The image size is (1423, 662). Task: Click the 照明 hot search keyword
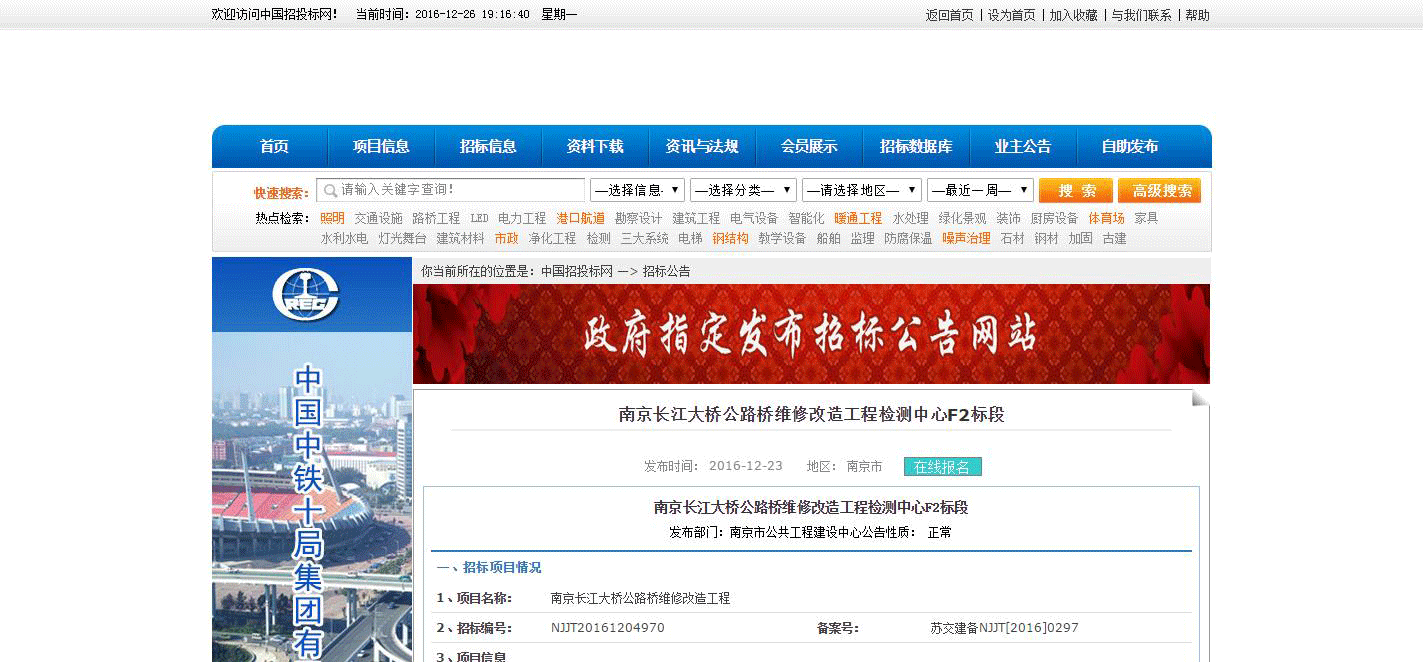(x=332, y=218)
